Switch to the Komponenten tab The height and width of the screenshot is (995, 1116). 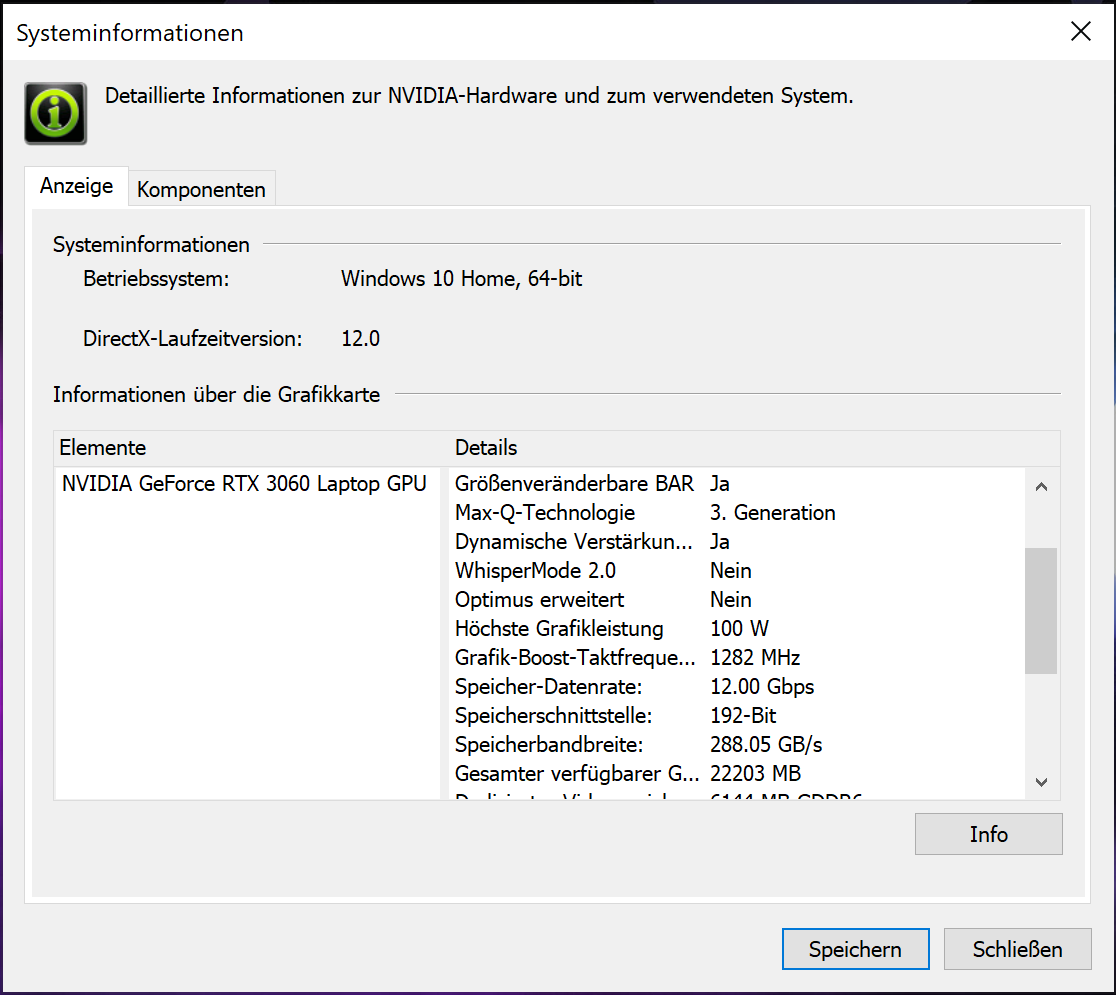coord(201,189)
